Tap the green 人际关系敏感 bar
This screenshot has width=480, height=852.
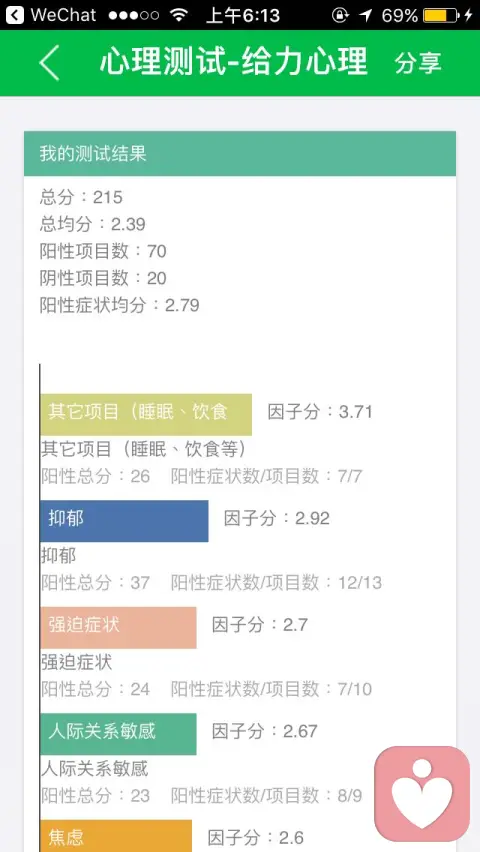(x=118, y=734)
